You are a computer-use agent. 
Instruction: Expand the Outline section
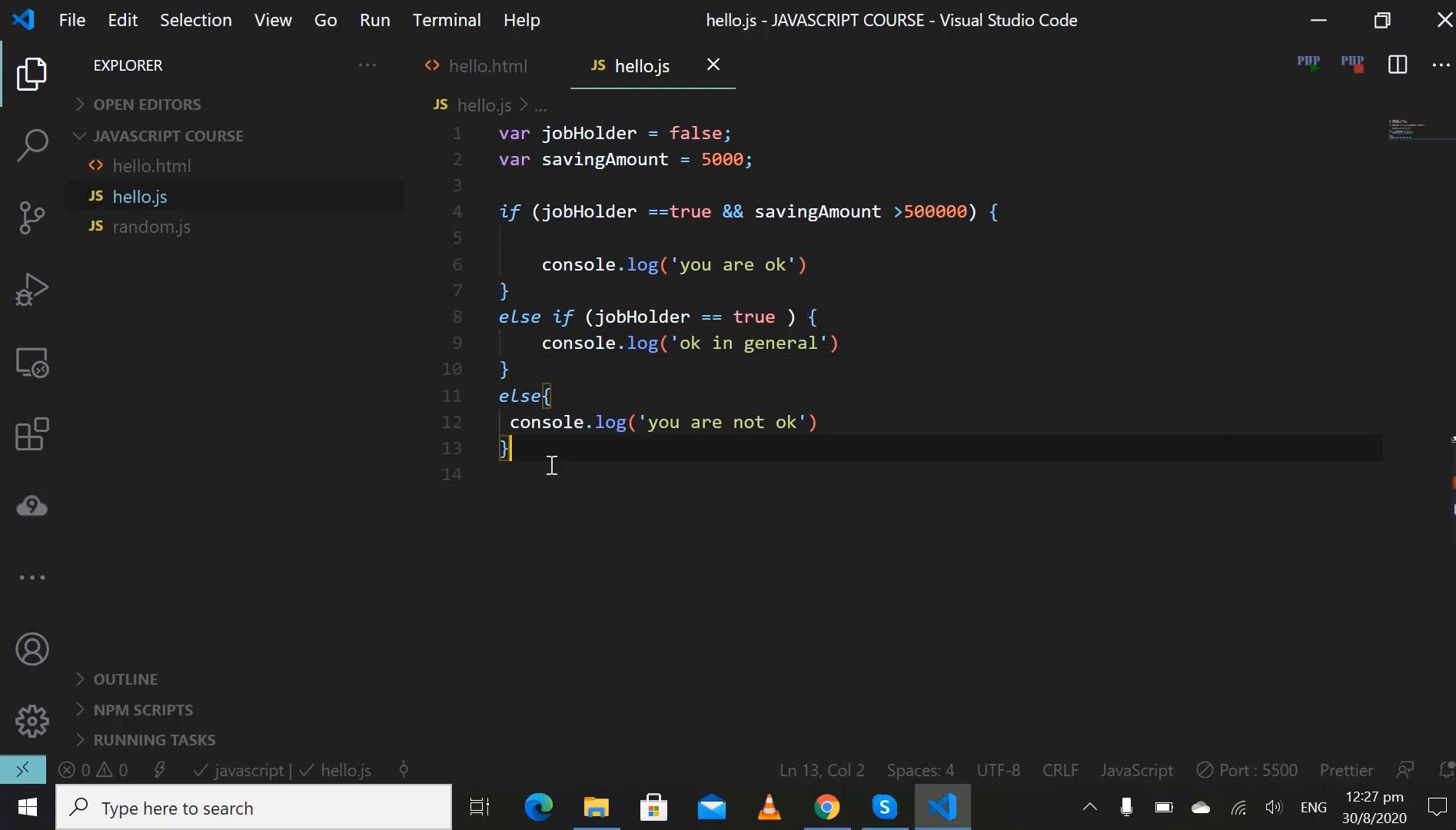[x=125, y=679]
